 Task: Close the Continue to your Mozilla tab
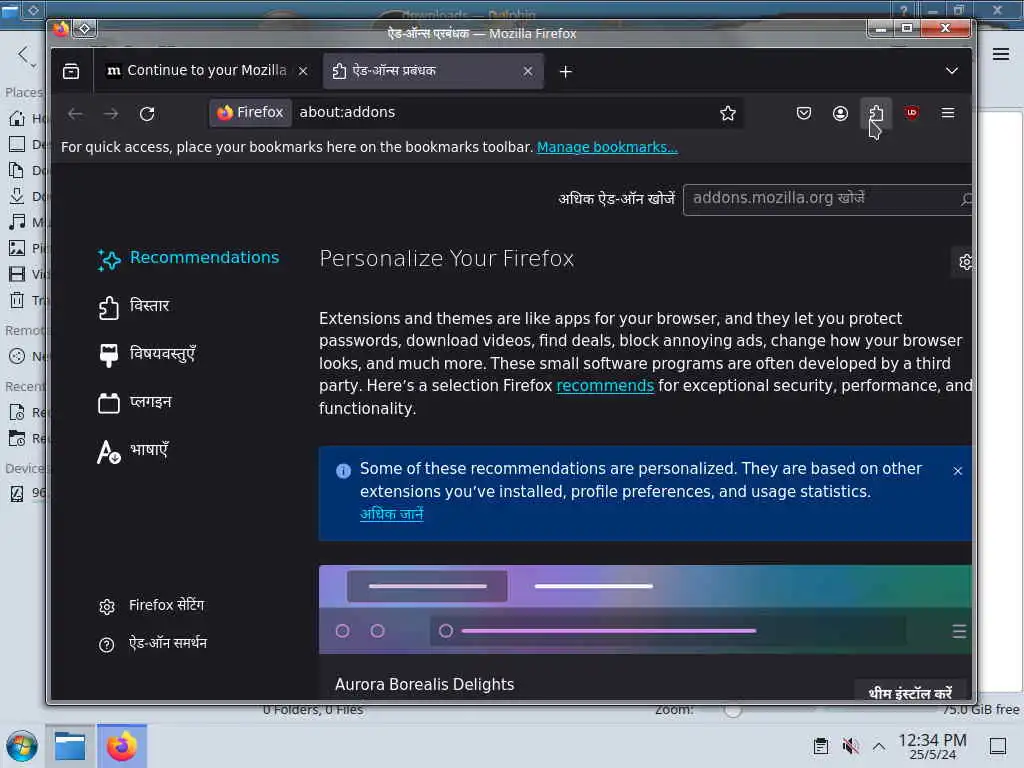point(303,71)
